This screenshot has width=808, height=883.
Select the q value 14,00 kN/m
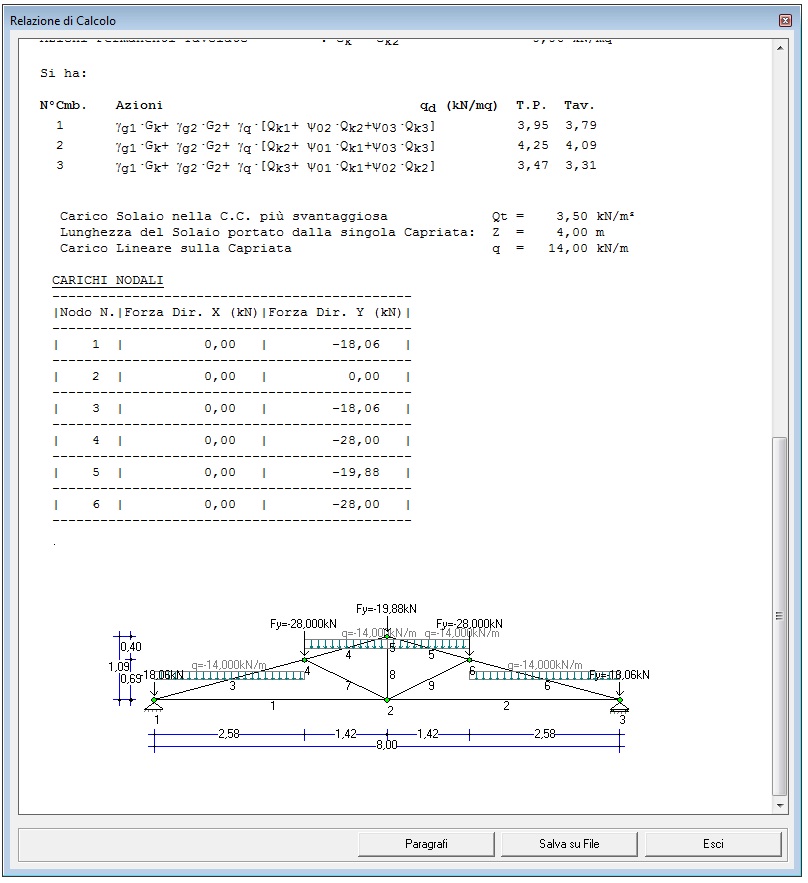(x=588, y=248)
